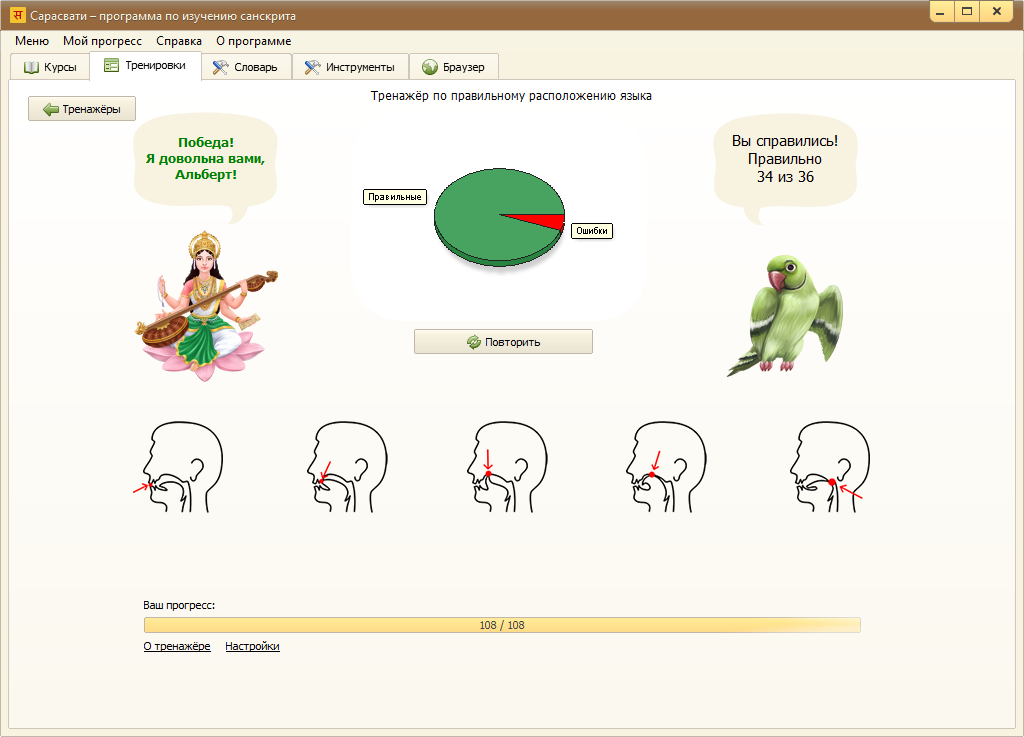Switch to the Словарь tab
This screenshot has height=737, width=1024.
246,67
